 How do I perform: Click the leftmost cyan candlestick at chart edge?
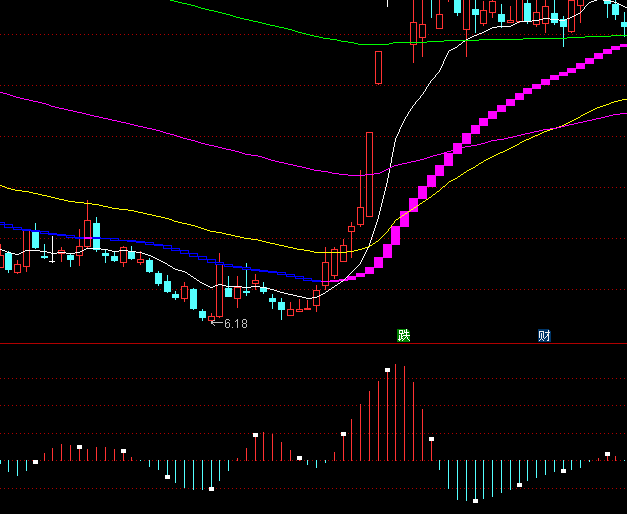(9, 262)
